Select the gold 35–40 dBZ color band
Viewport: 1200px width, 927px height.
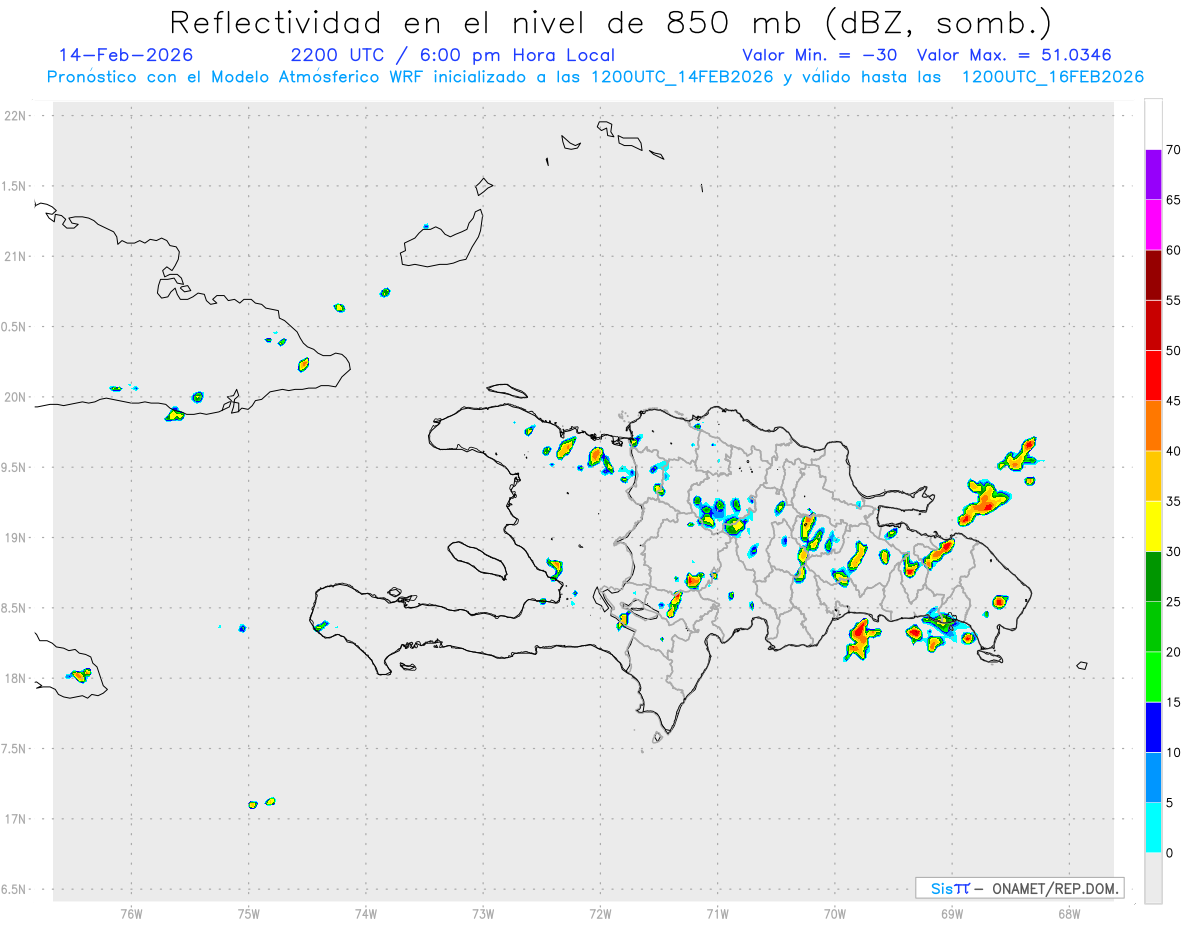1153,476
